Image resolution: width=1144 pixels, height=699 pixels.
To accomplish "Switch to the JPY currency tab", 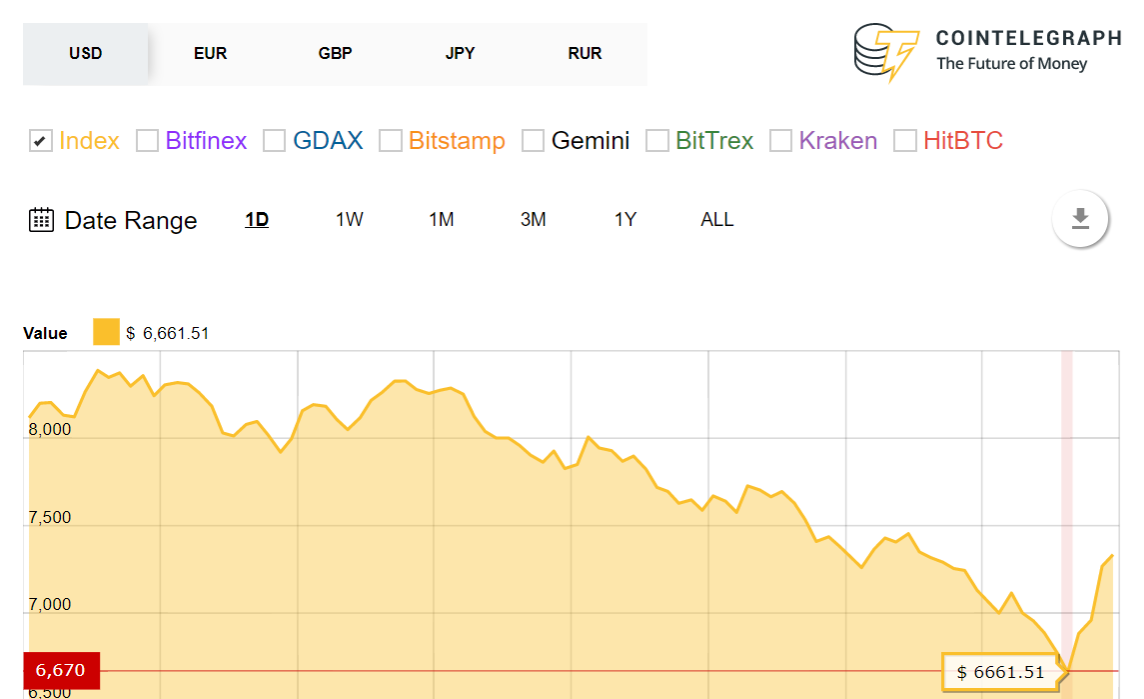I will (460, 53).
